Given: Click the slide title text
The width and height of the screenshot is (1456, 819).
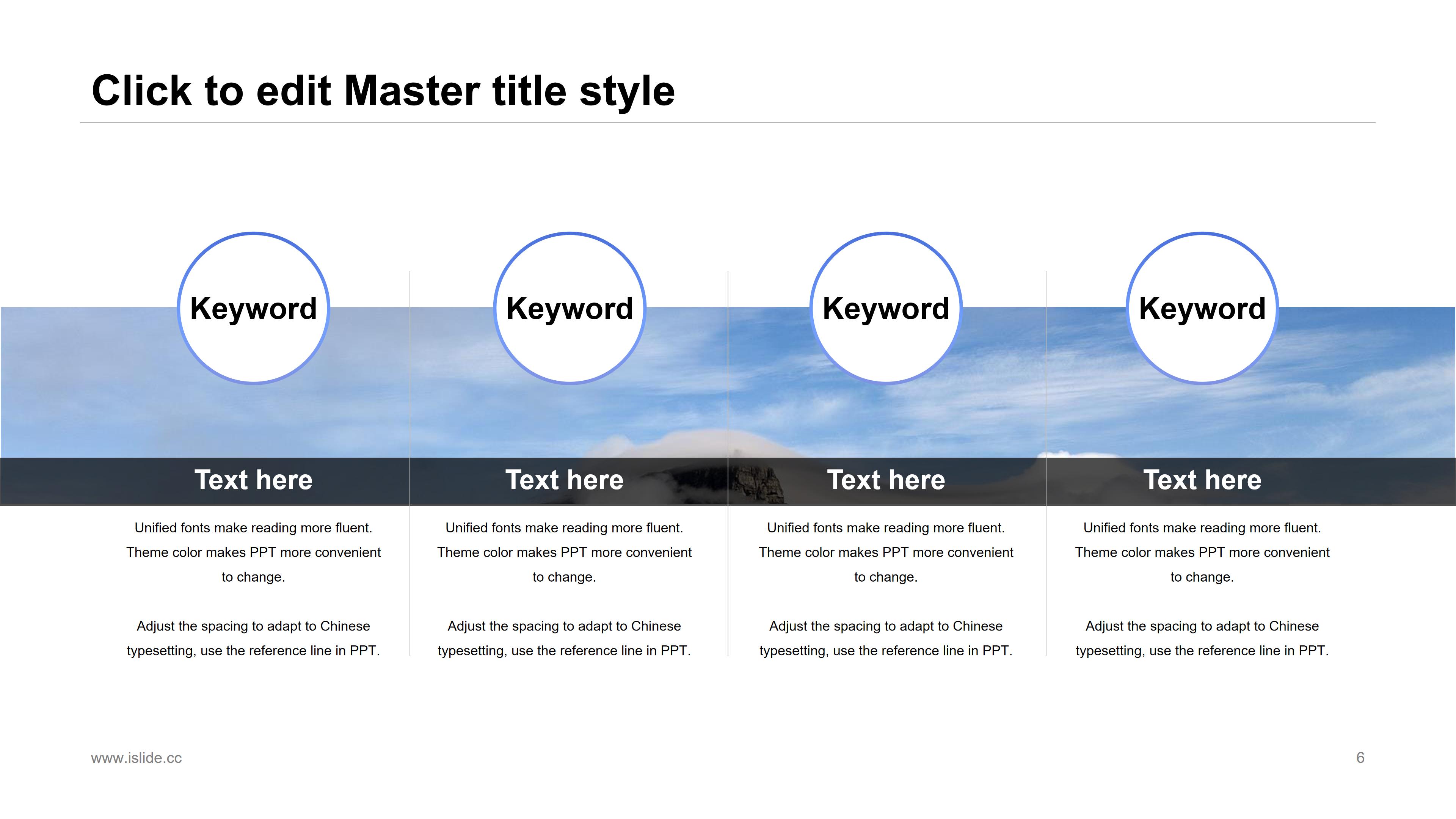Looking at the screenshot, I should pos(383,91).
